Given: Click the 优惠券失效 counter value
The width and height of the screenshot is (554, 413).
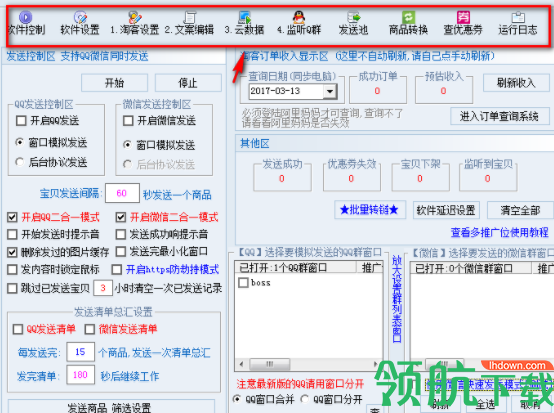Looking at the screenshot, I should tap(351, 179).
